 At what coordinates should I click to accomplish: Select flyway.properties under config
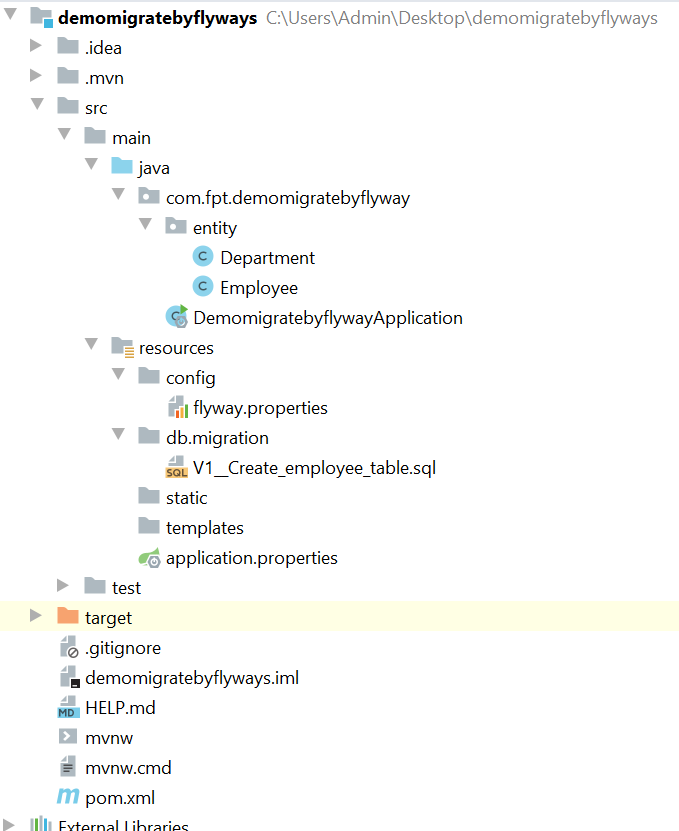pyautogui.click(x=261, y=408)
